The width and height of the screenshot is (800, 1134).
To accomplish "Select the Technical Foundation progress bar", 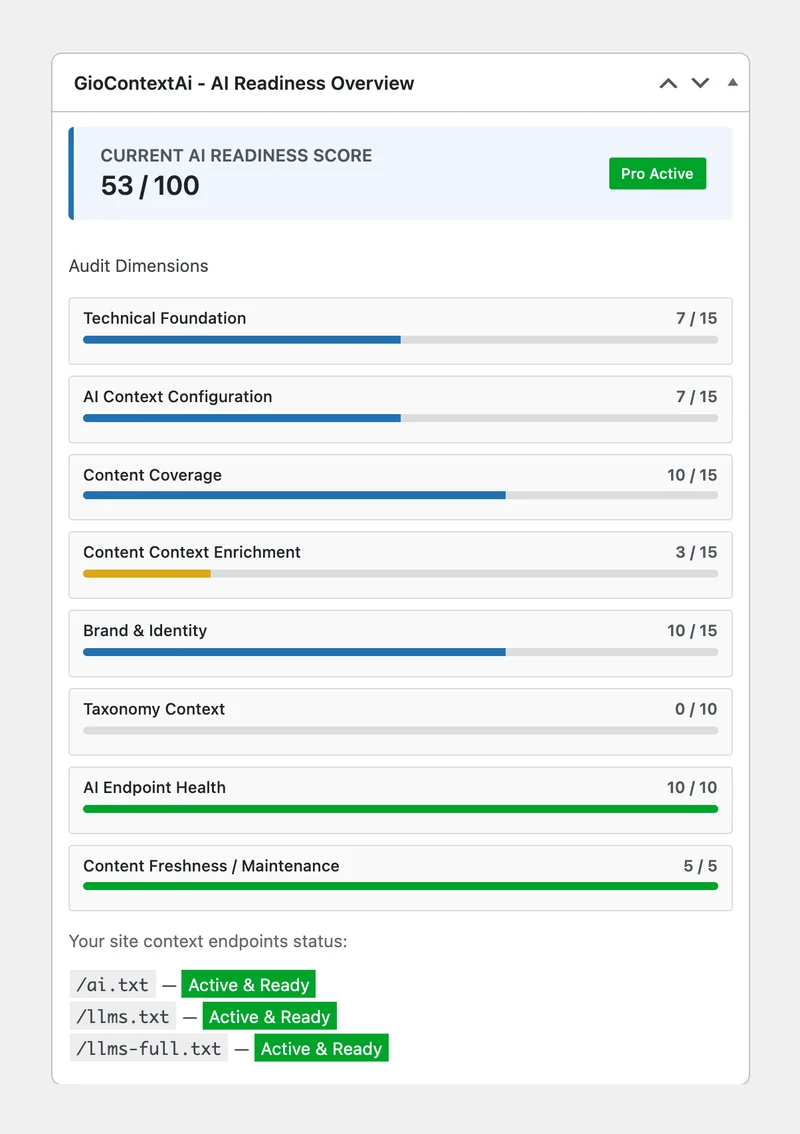I will point(401,340).
